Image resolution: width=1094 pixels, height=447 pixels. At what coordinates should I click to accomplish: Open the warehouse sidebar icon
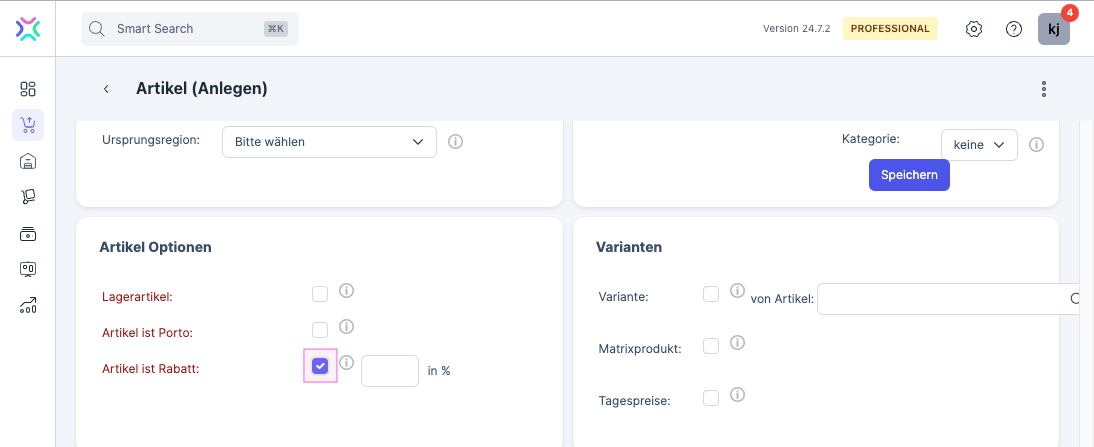pos(28,161)
